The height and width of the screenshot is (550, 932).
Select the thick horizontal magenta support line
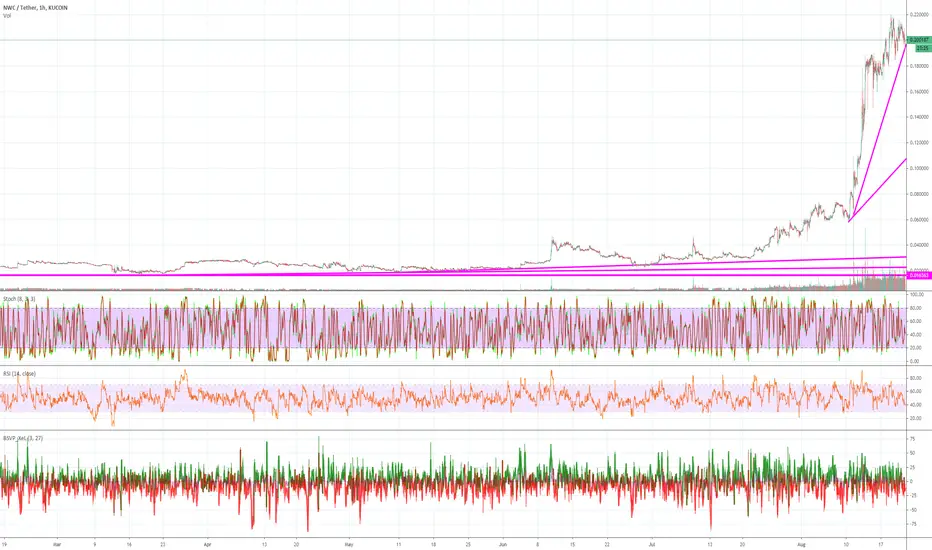453,275
